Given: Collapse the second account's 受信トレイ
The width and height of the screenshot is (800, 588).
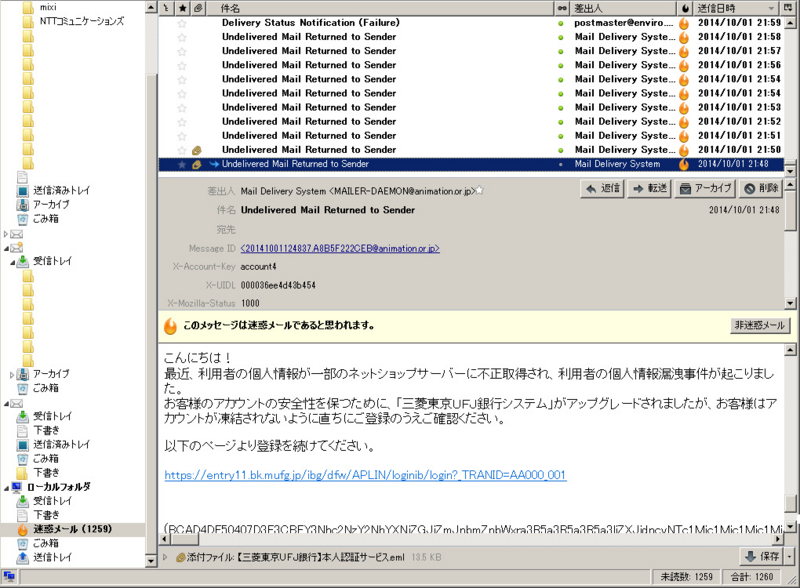Looking at the screenshot, I should tap(12, 262).
